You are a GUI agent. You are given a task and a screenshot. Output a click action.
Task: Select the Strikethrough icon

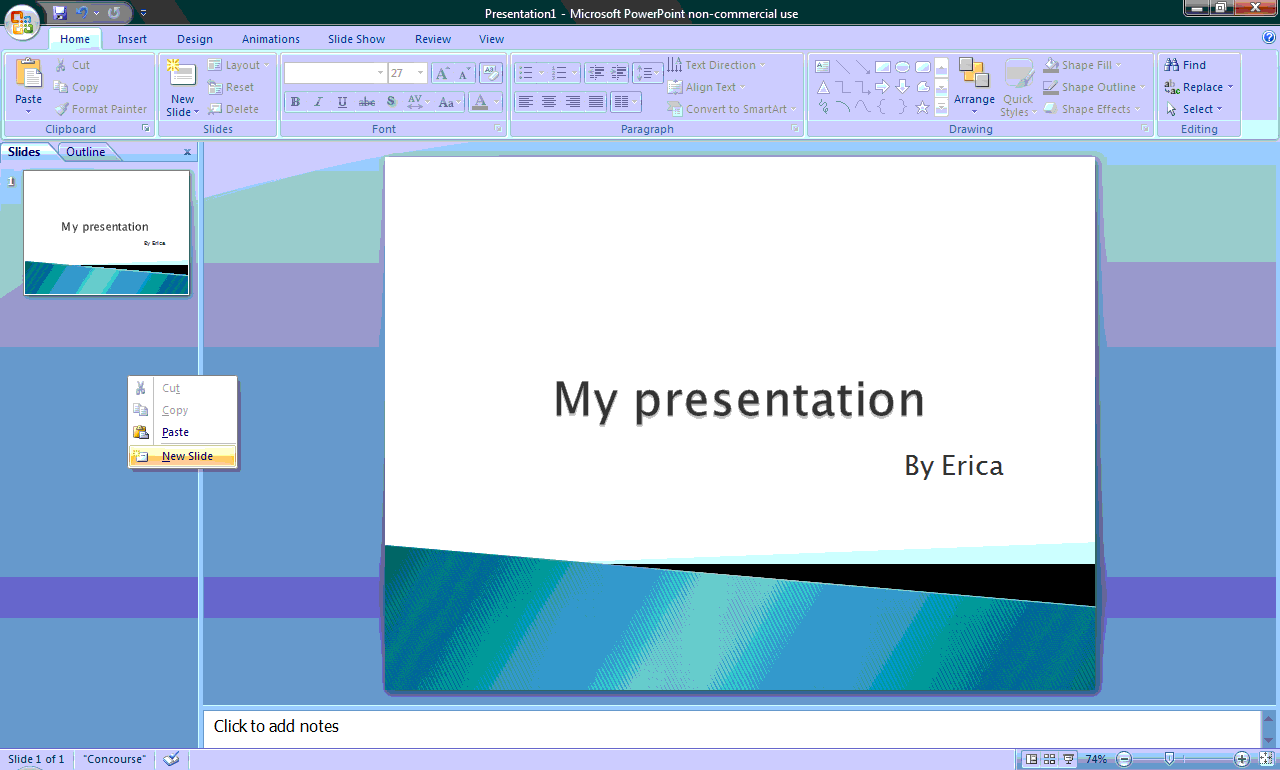tap(366, 101)
